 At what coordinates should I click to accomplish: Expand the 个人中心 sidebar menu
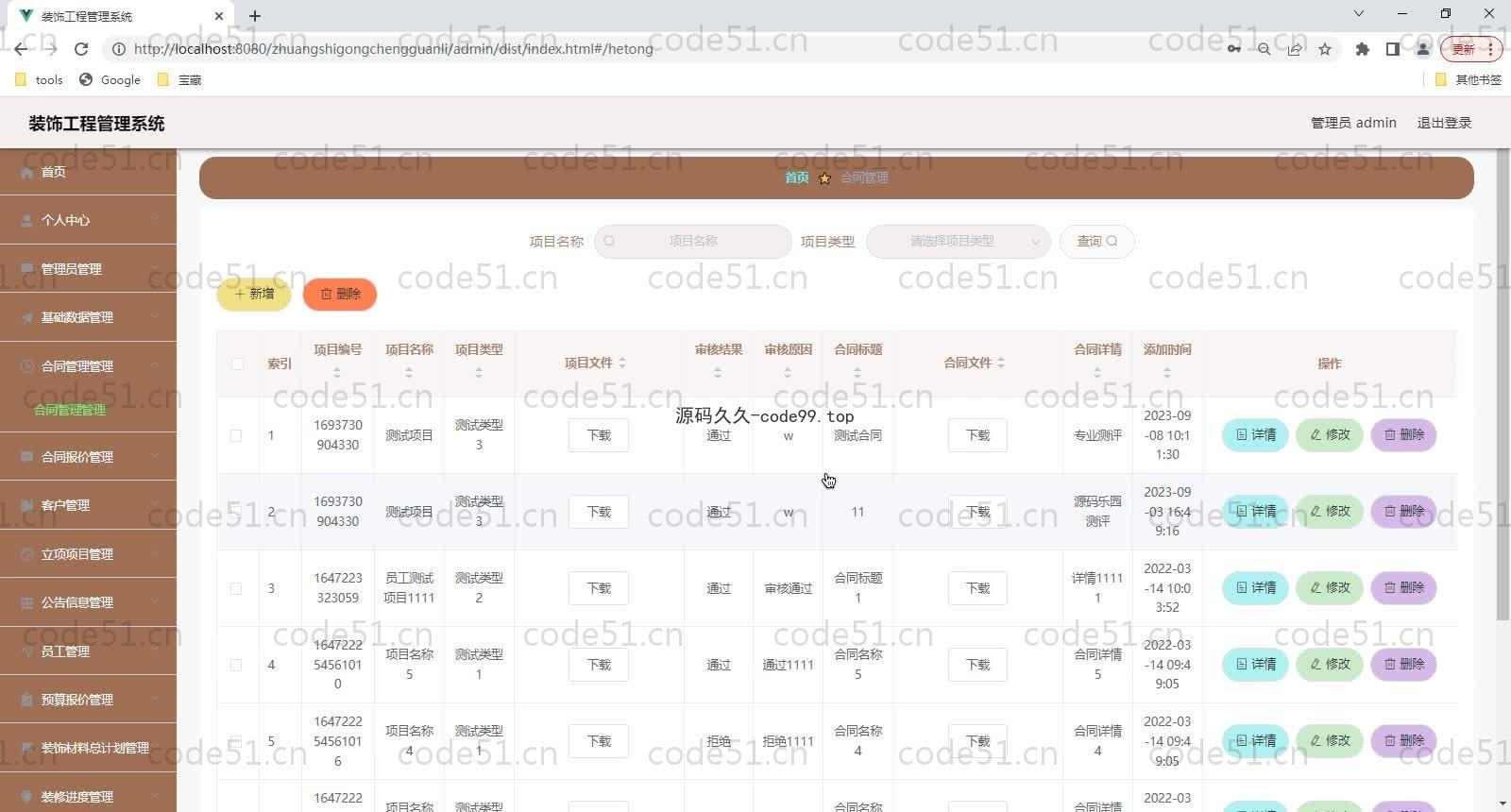[89, 220]
